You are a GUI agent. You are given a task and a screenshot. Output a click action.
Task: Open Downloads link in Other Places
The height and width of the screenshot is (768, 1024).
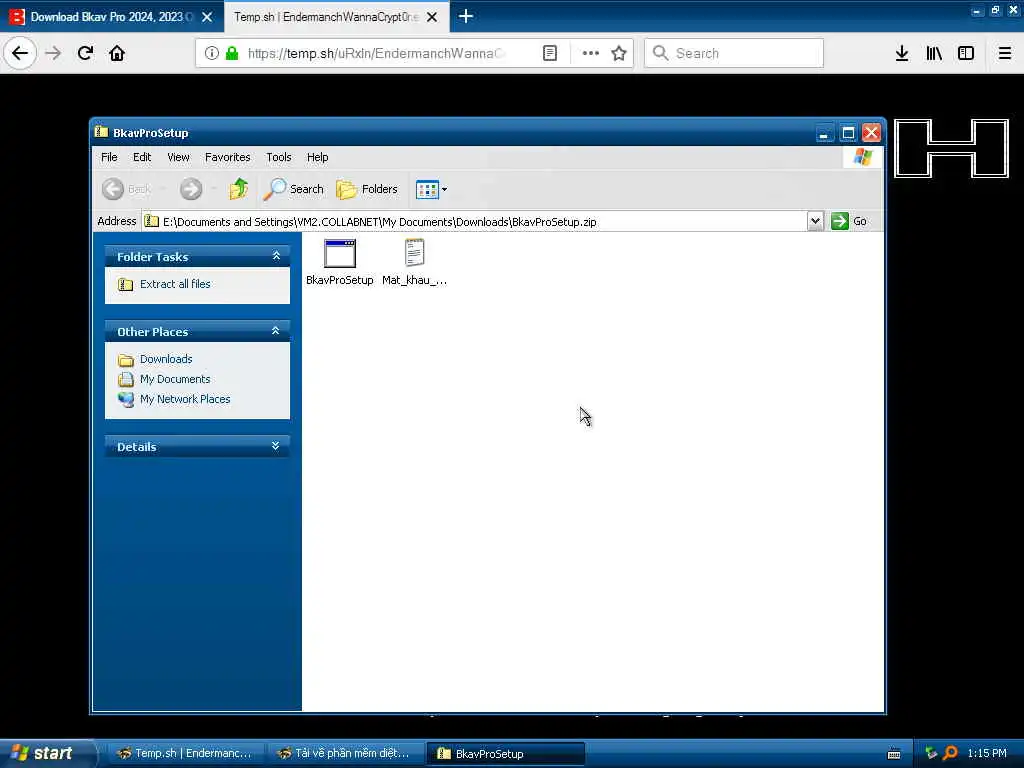166,359
